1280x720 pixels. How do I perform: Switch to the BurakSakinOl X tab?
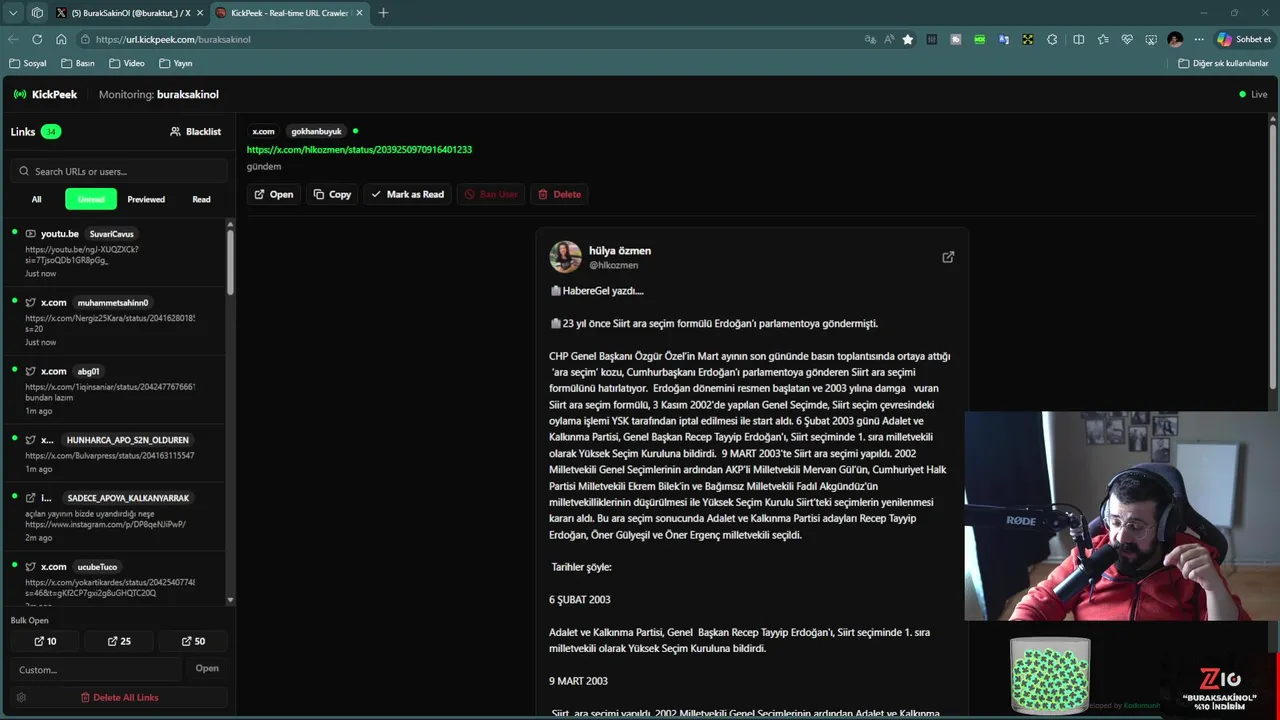click(130, 13)
